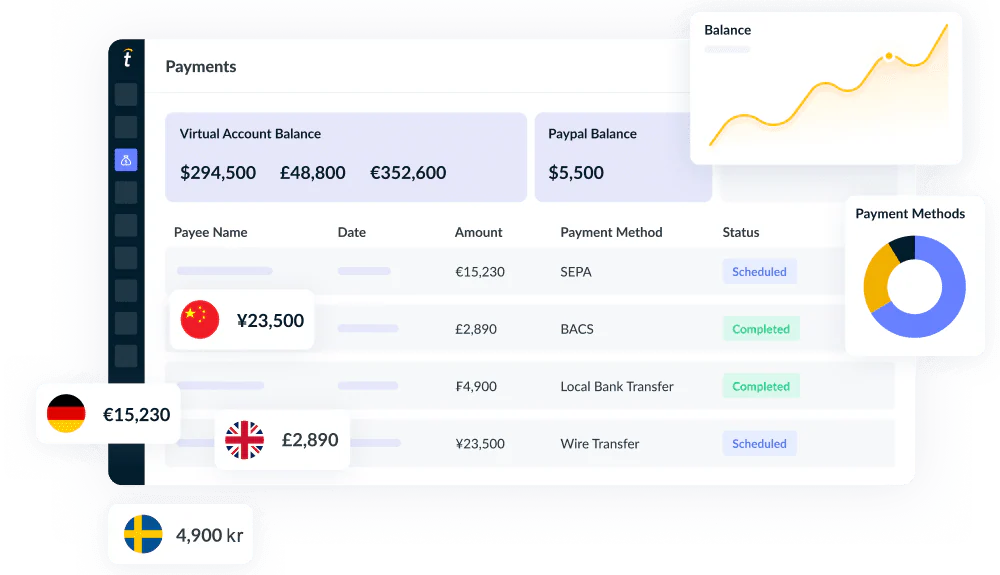
Task: Click the "BACS" payment method cell
Action: tap(577, 330)
